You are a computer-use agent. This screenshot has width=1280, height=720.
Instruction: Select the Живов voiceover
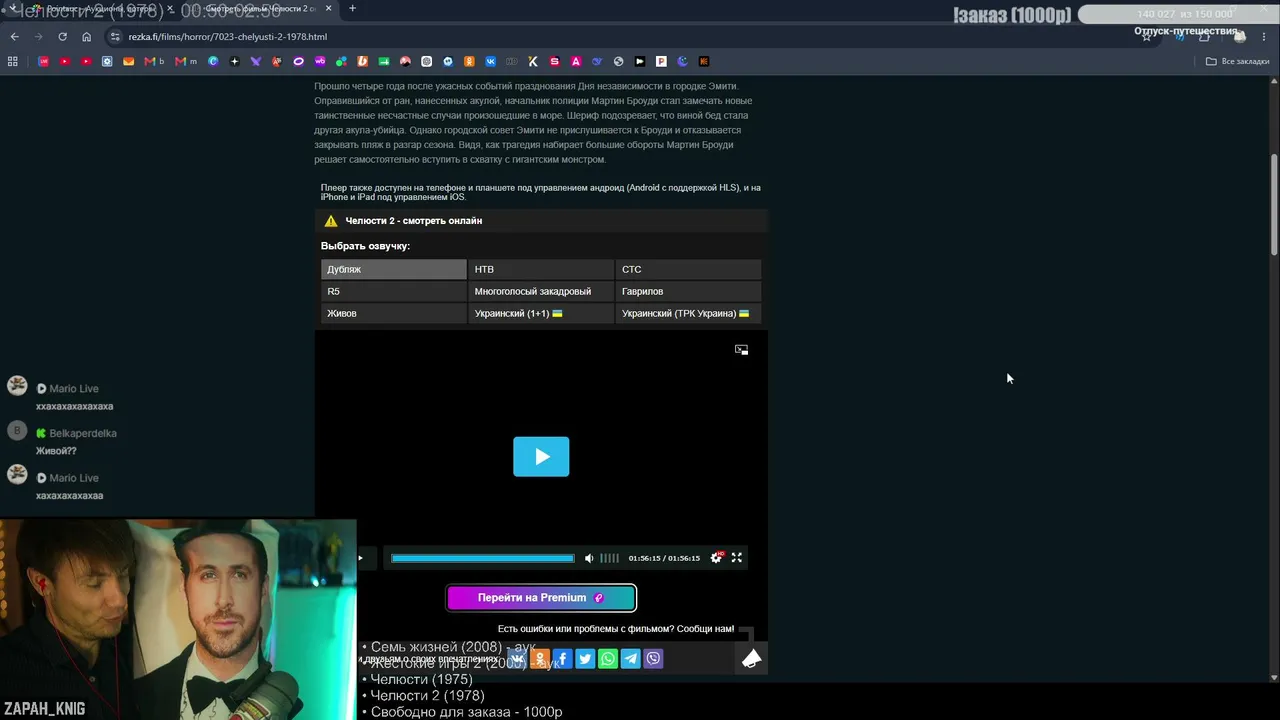click(394, 313)
